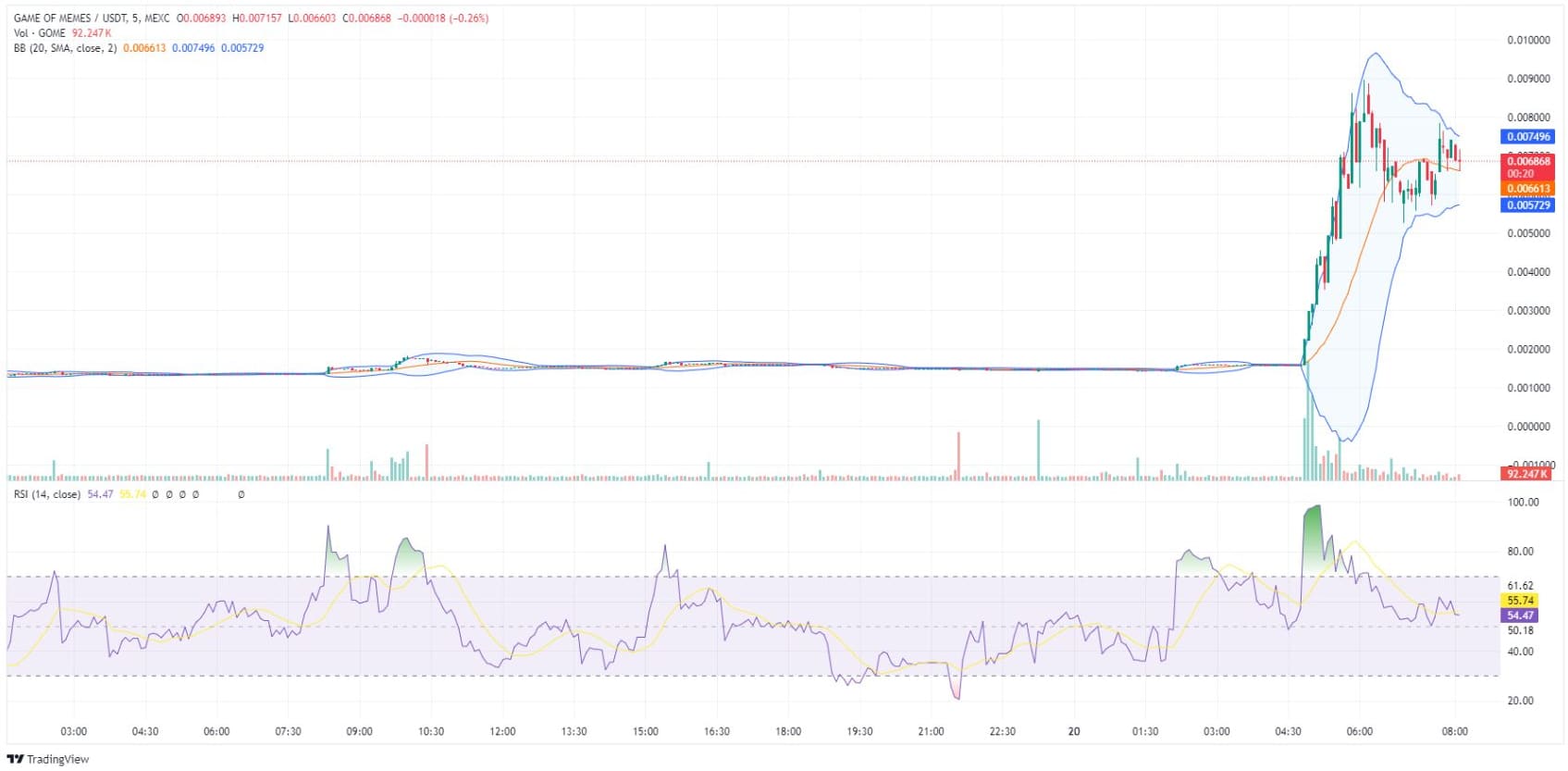Image resolution: width=1568 pixels, height=771 pixels.
Task: Click the blue 0.005729 lower band price tag
Action: click(x=1527, y=205)
